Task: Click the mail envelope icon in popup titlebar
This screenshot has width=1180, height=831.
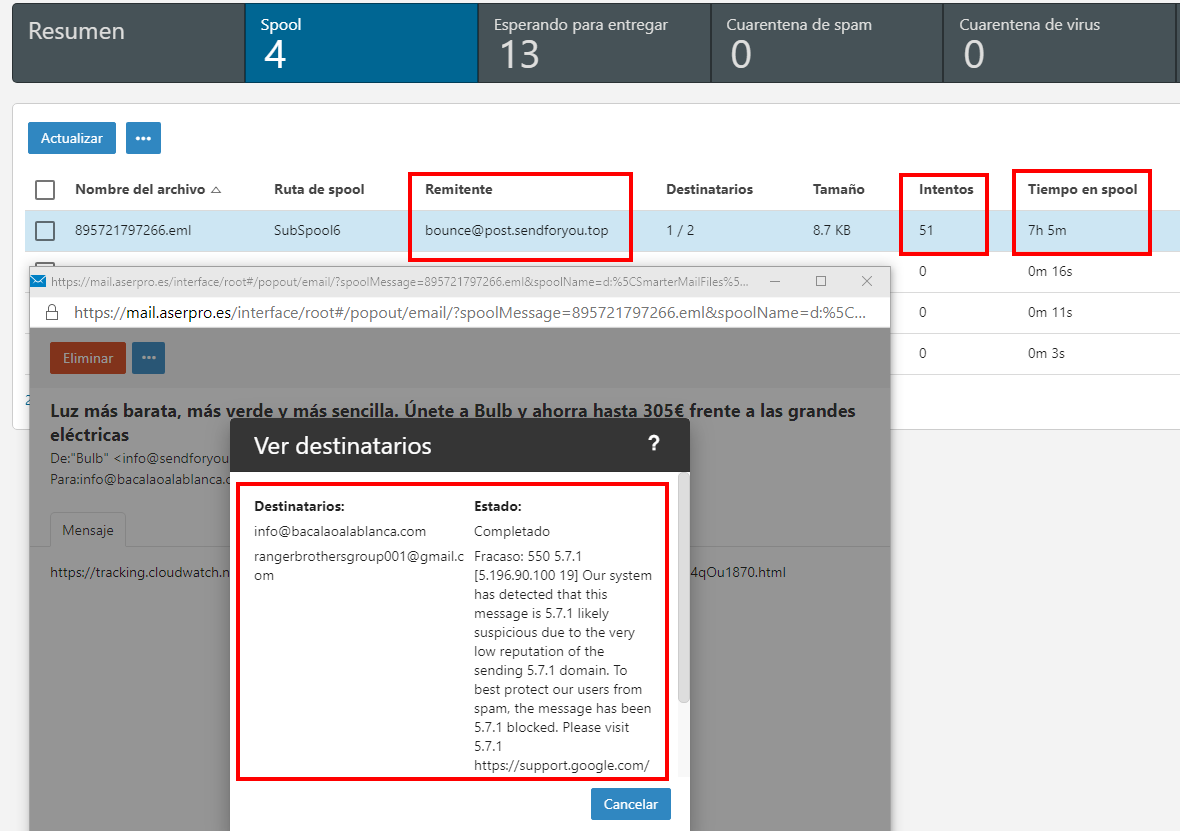Action: pyautogui.click(x=38, y=281)
